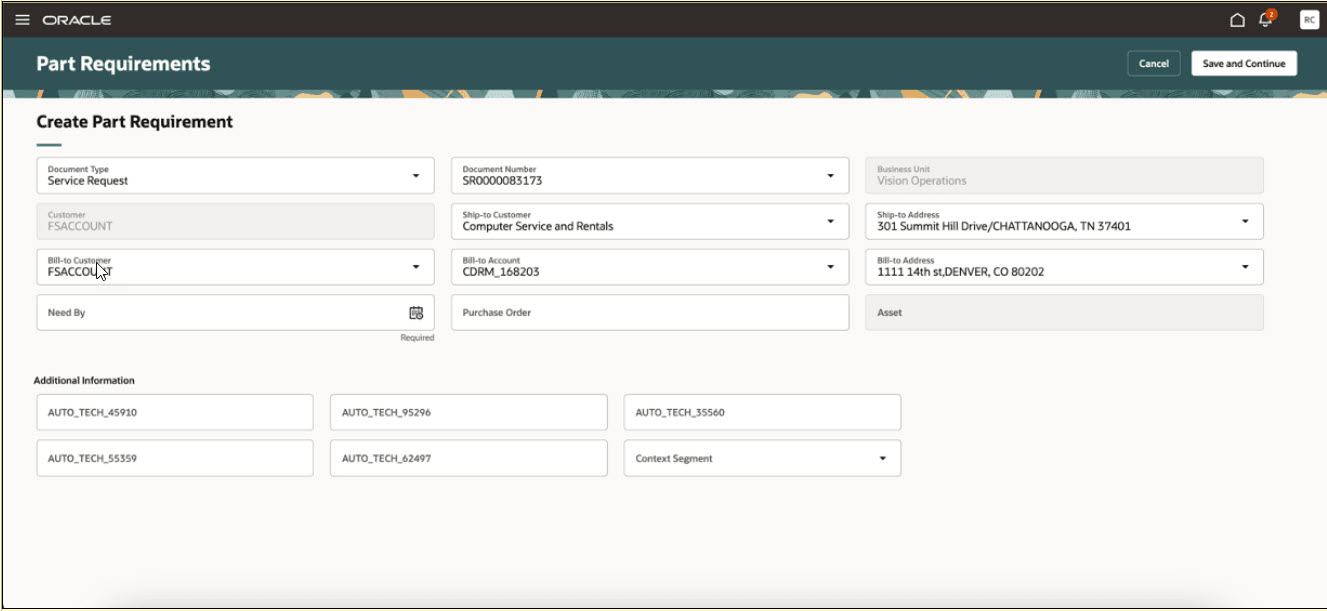Open the notifications bell
The image size is (1327, 611).
[x=1264, y=18]
